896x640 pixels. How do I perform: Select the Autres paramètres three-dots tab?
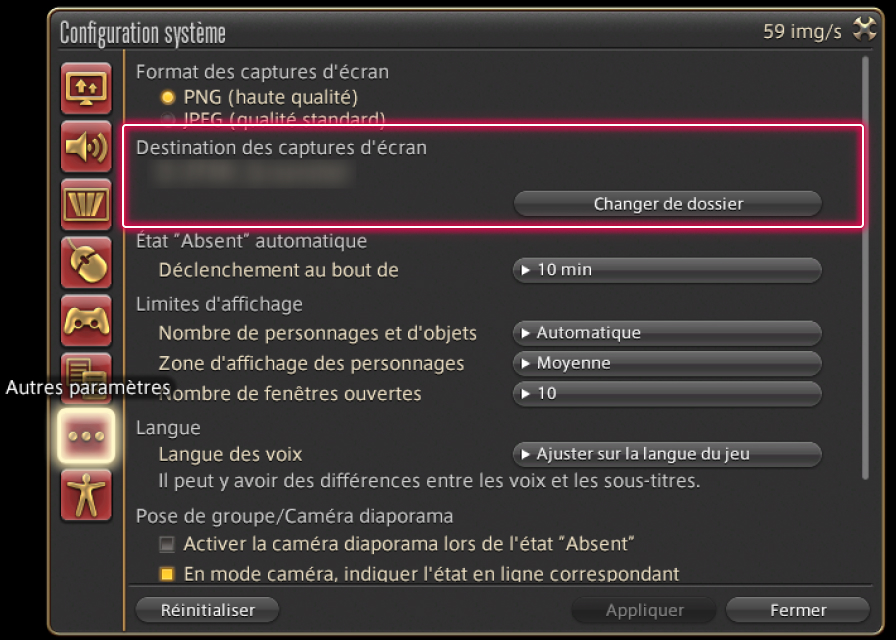coord(86,438)
